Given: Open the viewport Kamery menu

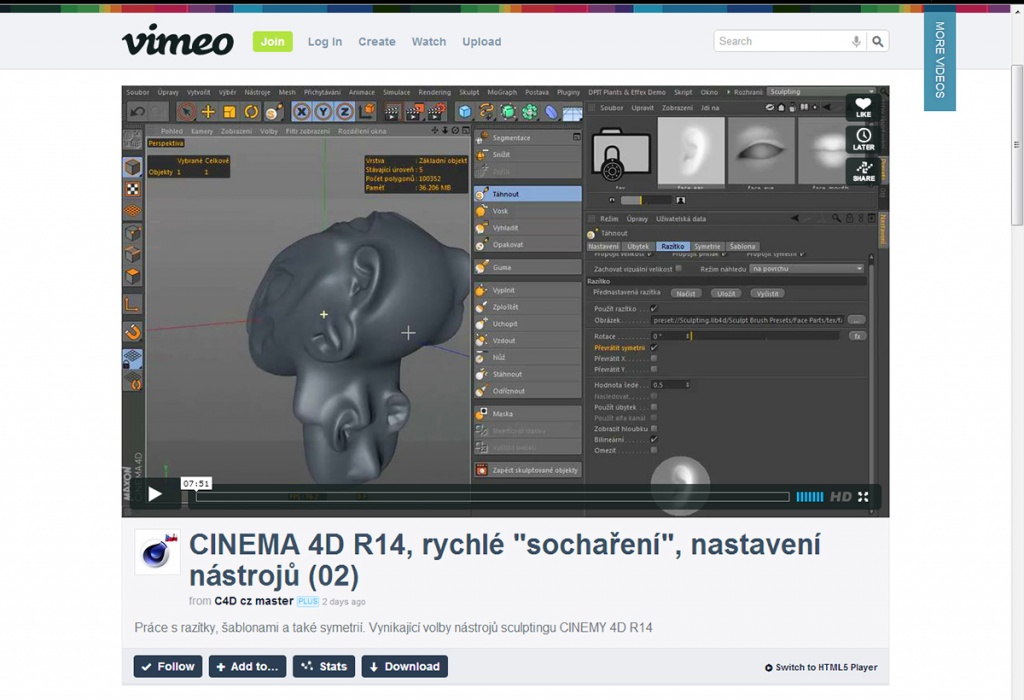Looking at the screenshot, I should 202,131.
